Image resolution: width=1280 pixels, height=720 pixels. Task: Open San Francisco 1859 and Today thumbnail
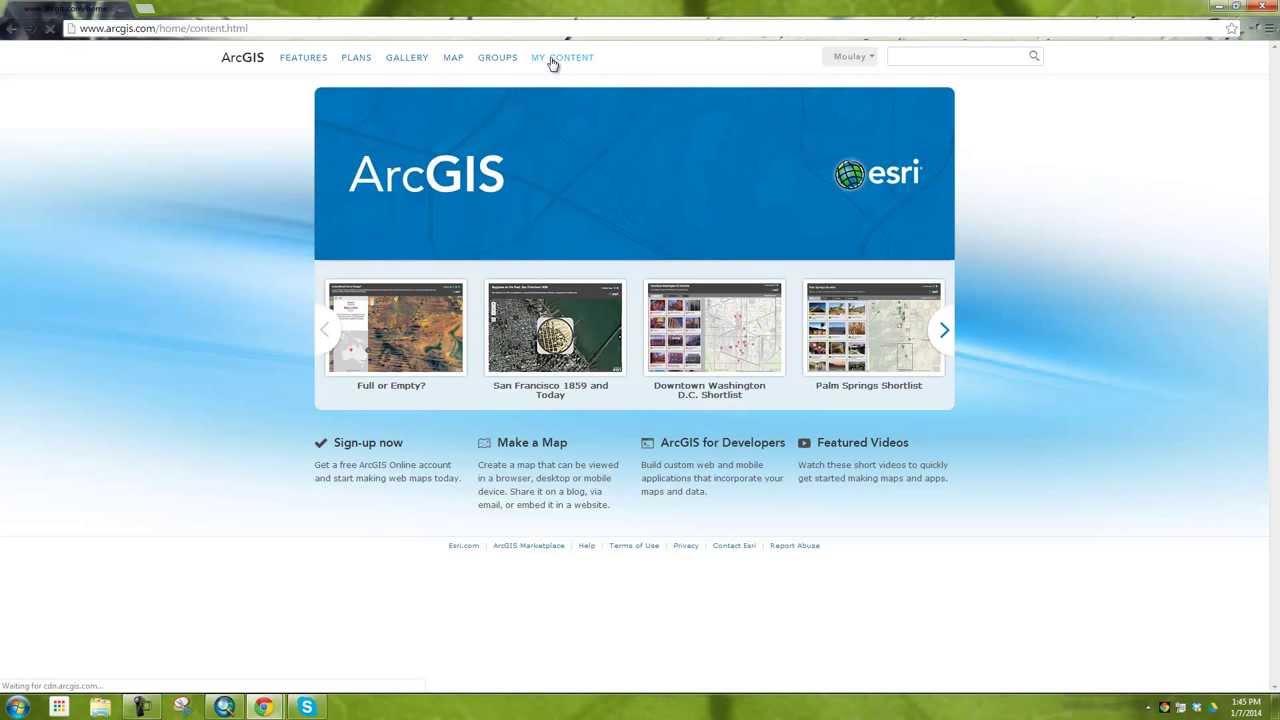coord(555,327)
